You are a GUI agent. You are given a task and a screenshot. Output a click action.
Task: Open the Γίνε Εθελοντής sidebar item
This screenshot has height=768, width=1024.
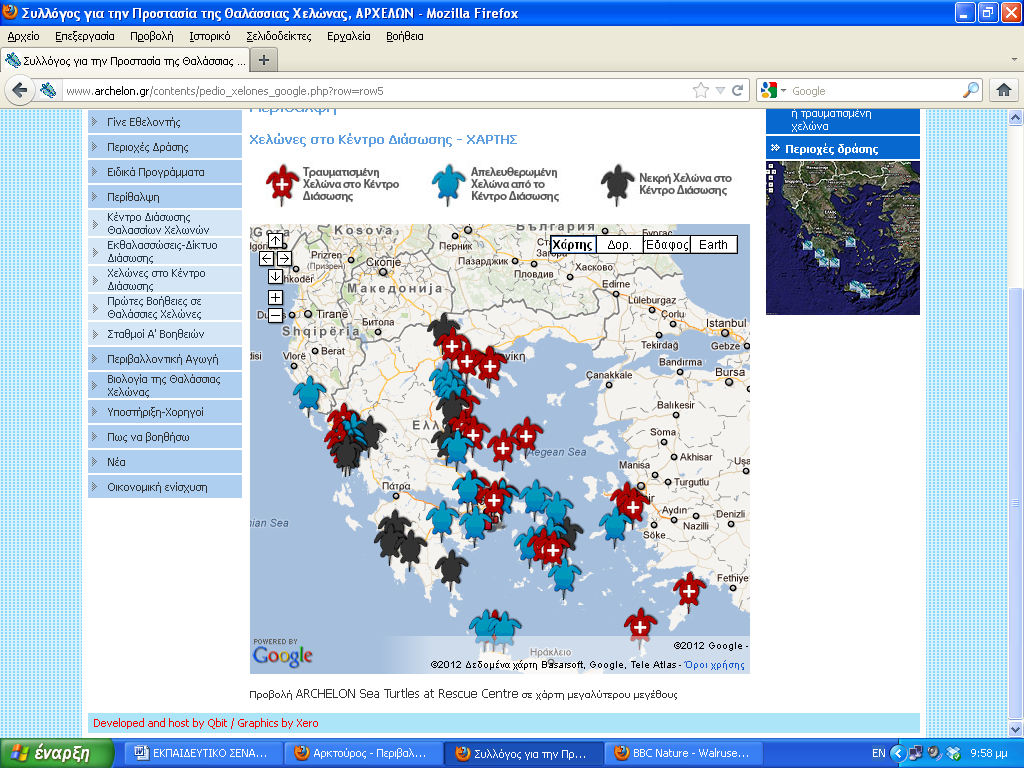tap(165, 122)
